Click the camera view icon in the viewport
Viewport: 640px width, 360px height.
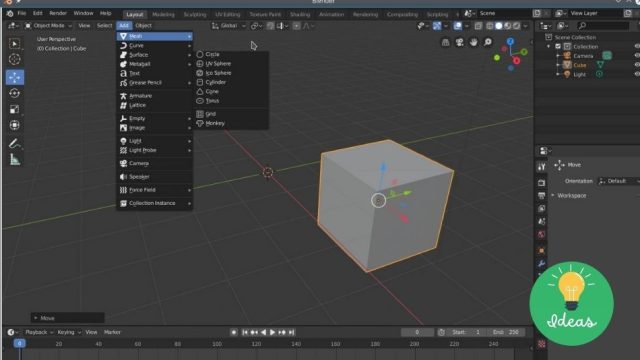[459, 42]
